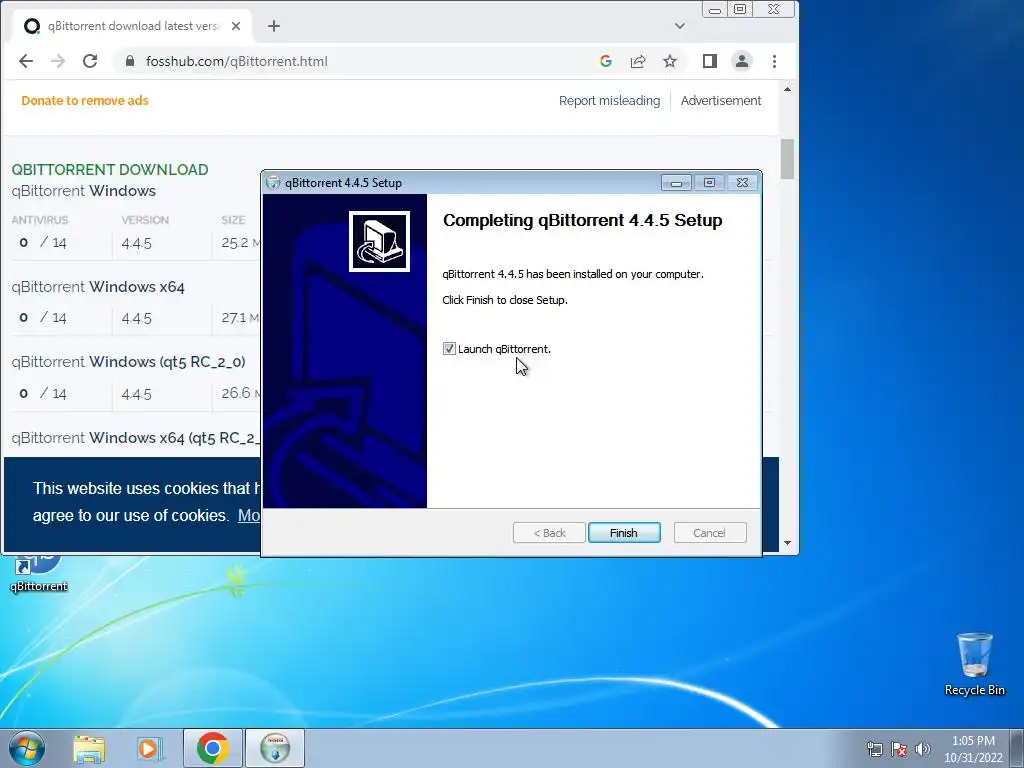Close the qBittorrent download tab
Screen dimensions: 1024x768
(x=236, y=26)
